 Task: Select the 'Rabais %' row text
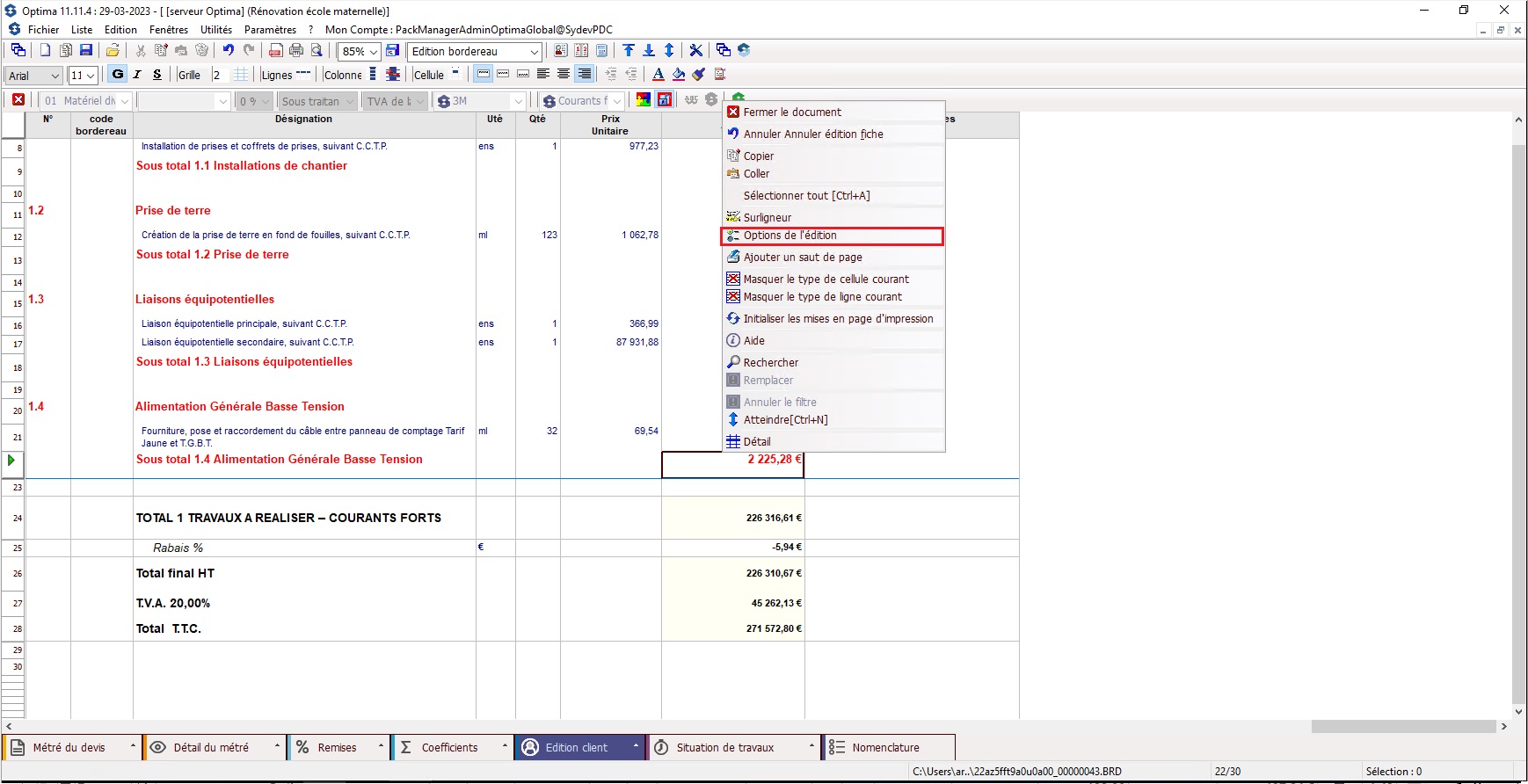pyautogui.click(x=178, y=548)
